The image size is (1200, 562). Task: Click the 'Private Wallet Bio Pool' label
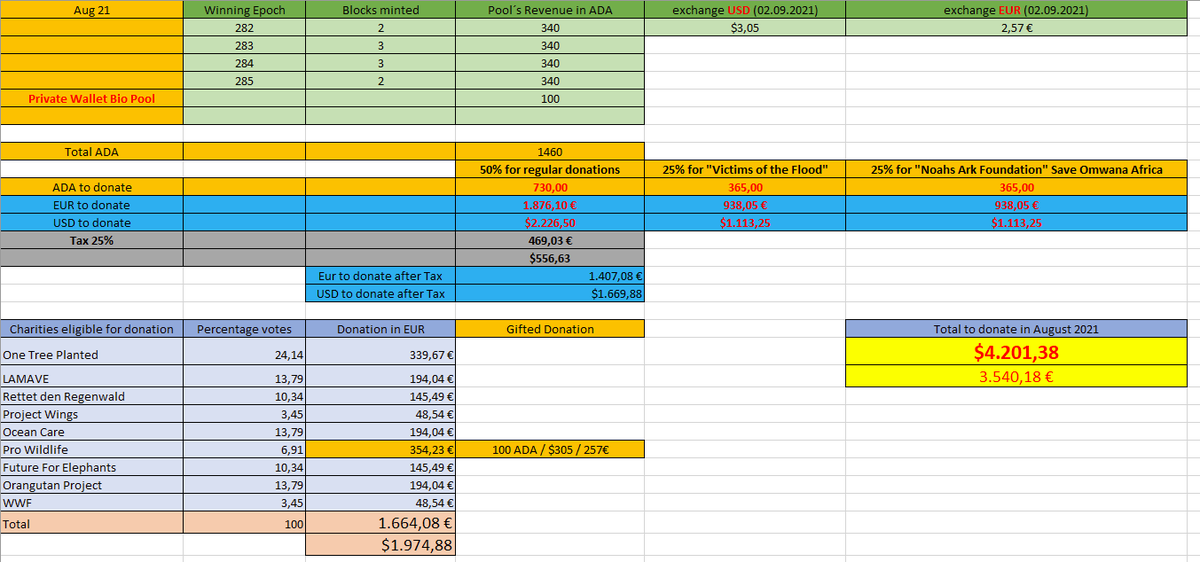coord(92,99)
